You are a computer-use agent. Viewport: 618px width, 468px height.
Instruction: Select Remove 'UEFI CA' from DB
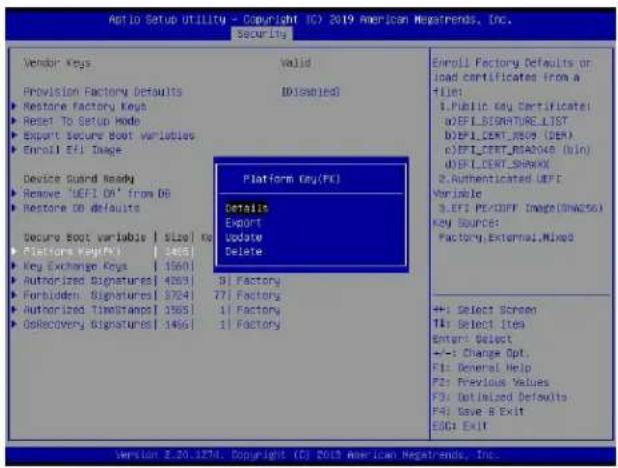(x=97, y=194)
